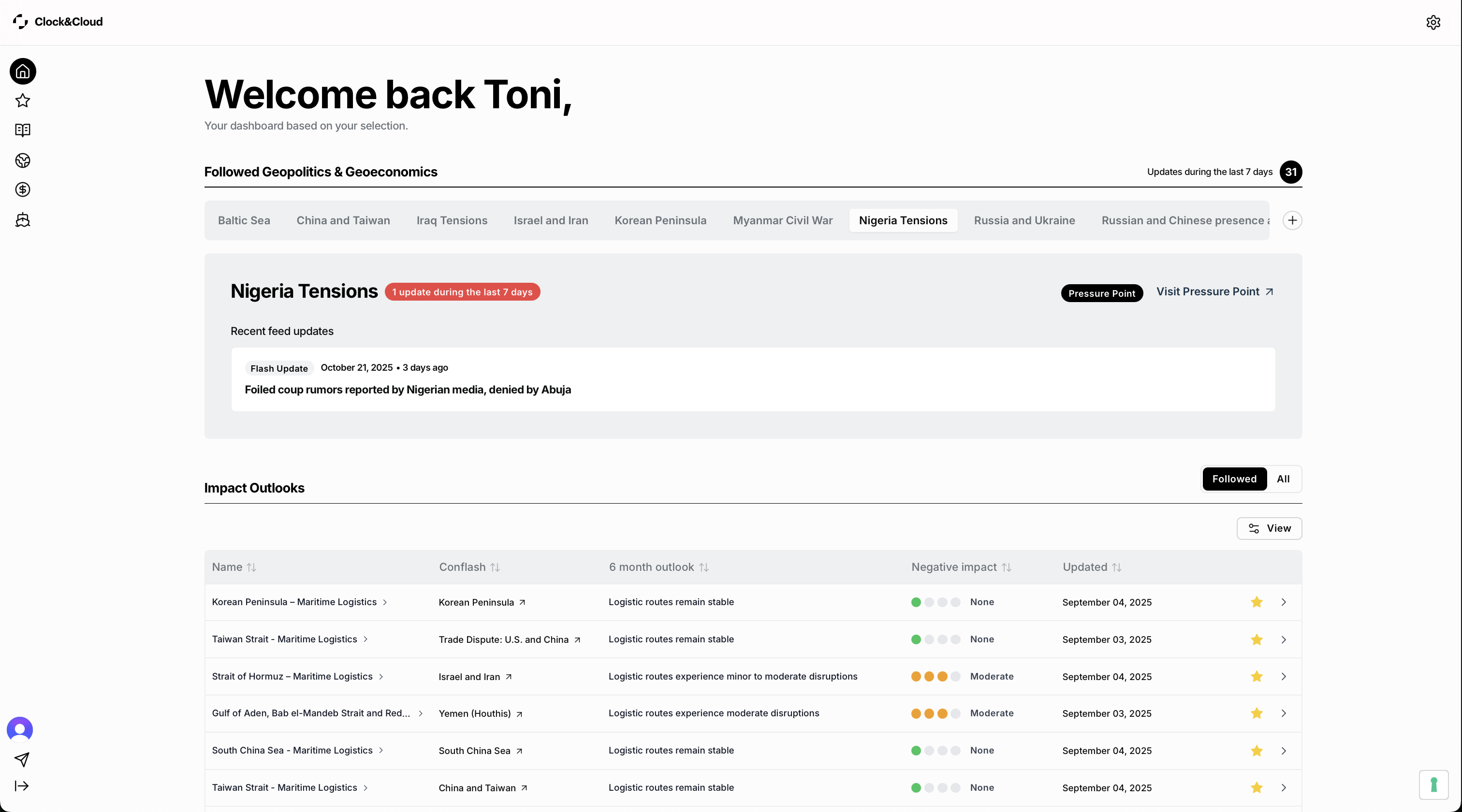Click the dollar coin icon in sidebar
This screenshot has height=812, width=1462.
click(x=23, y=189)
